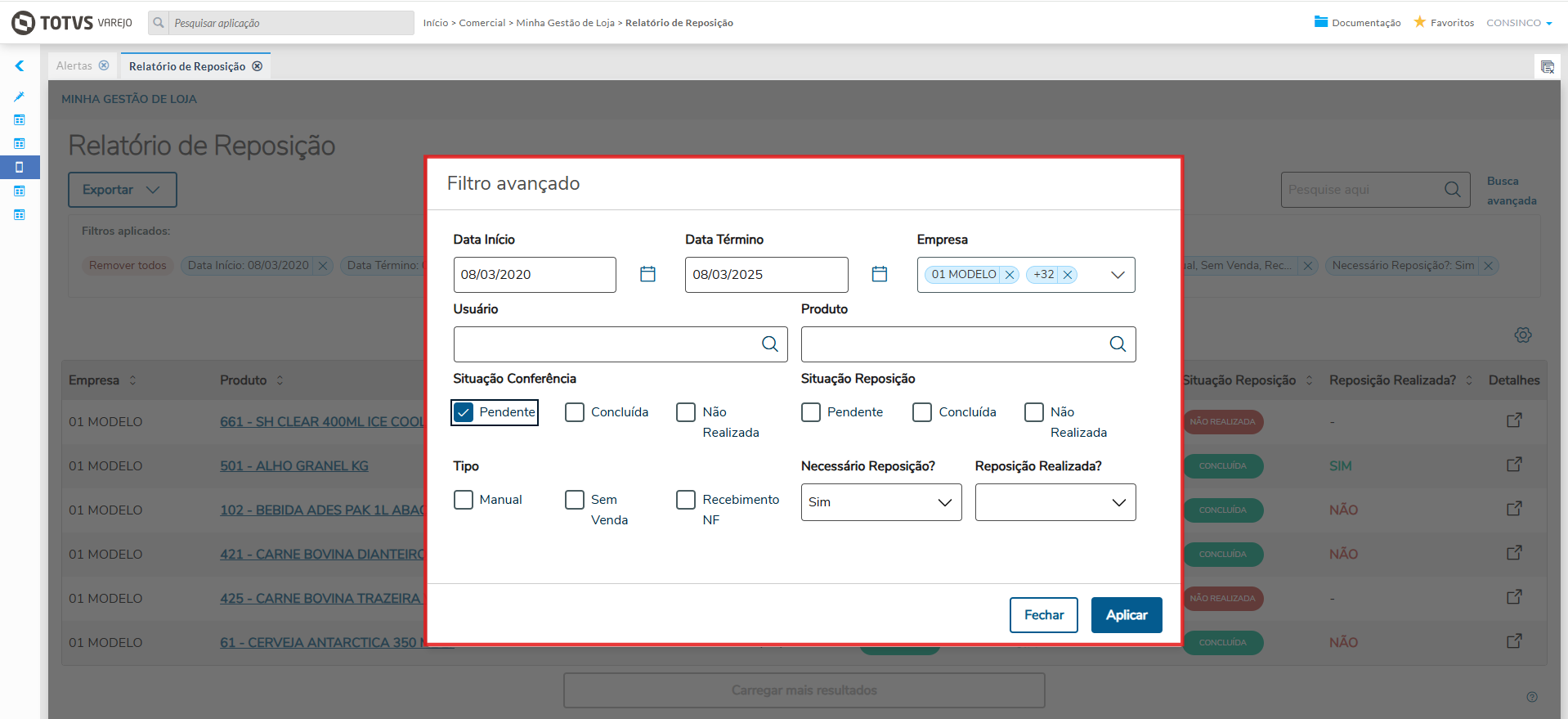The height and width of the screenshot is (719, 1568).
Task: Open the Data Término calendar picker
Action: click(x=880, y=274)
